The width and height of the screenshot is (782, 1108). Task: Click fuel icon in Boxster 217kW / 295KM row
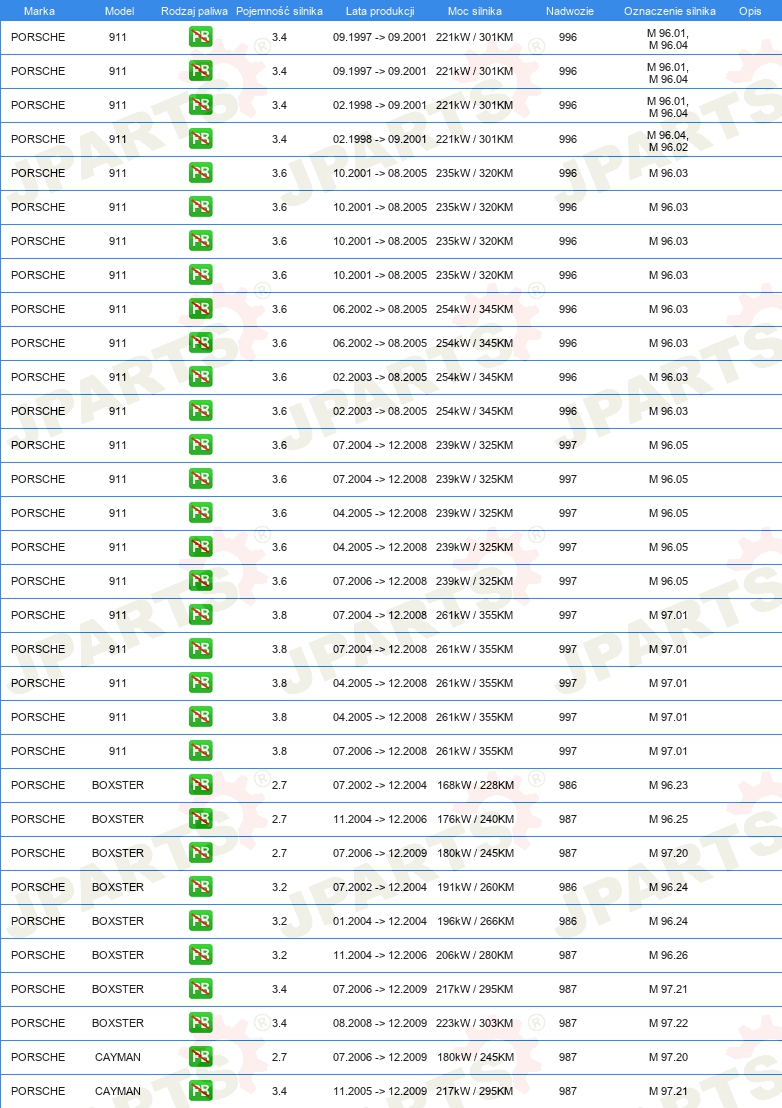tap(201, 989)
